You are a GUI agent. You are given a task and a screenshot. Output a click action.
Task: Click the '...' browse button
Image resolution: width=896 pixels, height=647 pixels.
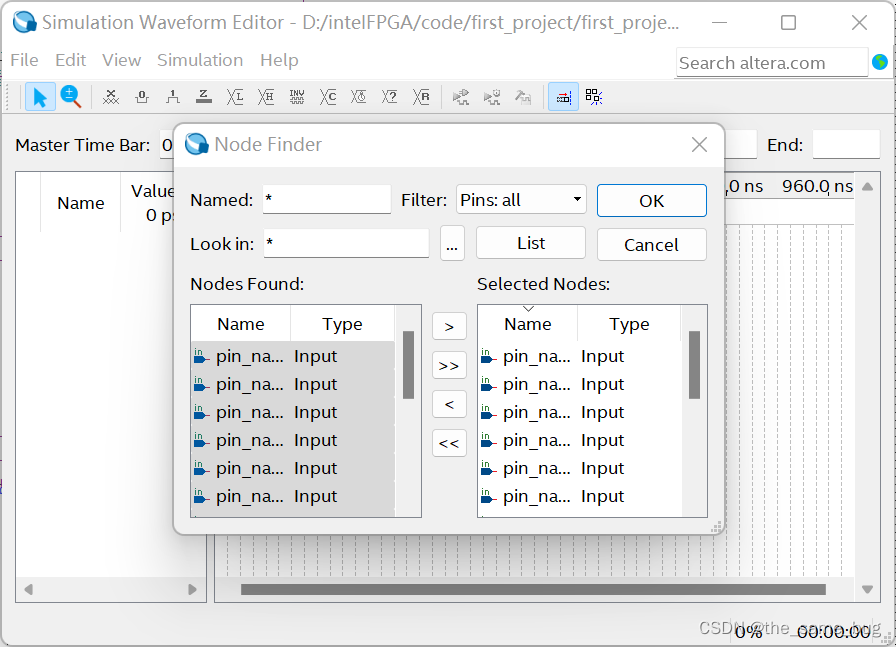tap(452, 243)
